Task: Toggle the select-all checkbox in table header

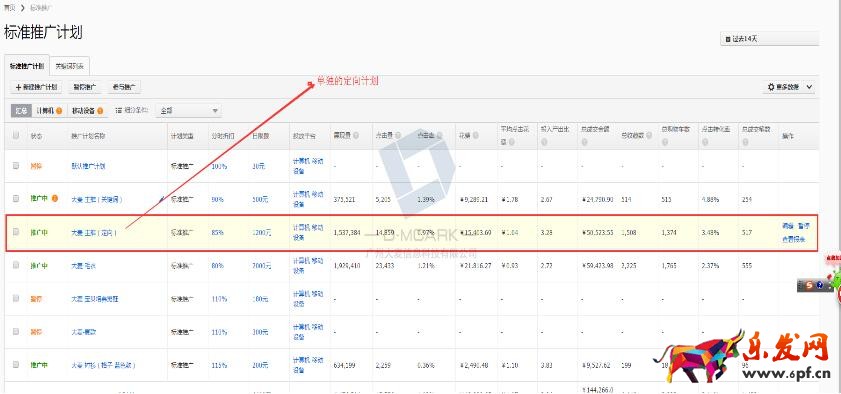Action: coord(16,136)
